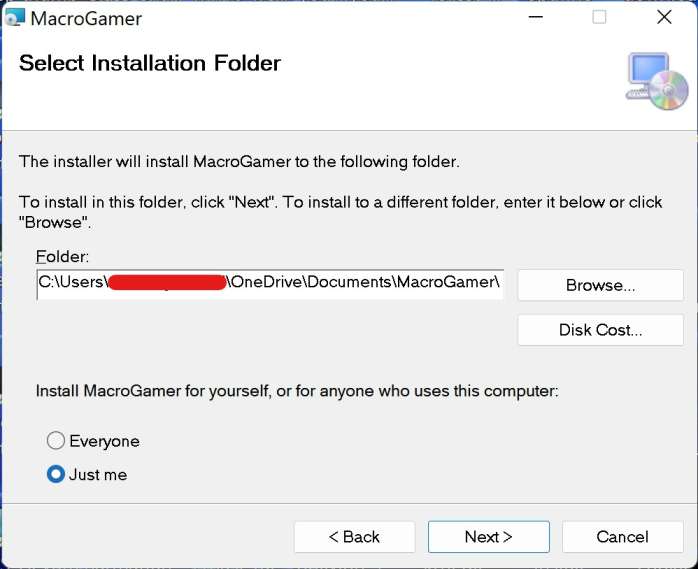Click the computer and disc setup graphic
Viewport: 698px width, 569px height.
pyautogui.click(x=657, y=81)
